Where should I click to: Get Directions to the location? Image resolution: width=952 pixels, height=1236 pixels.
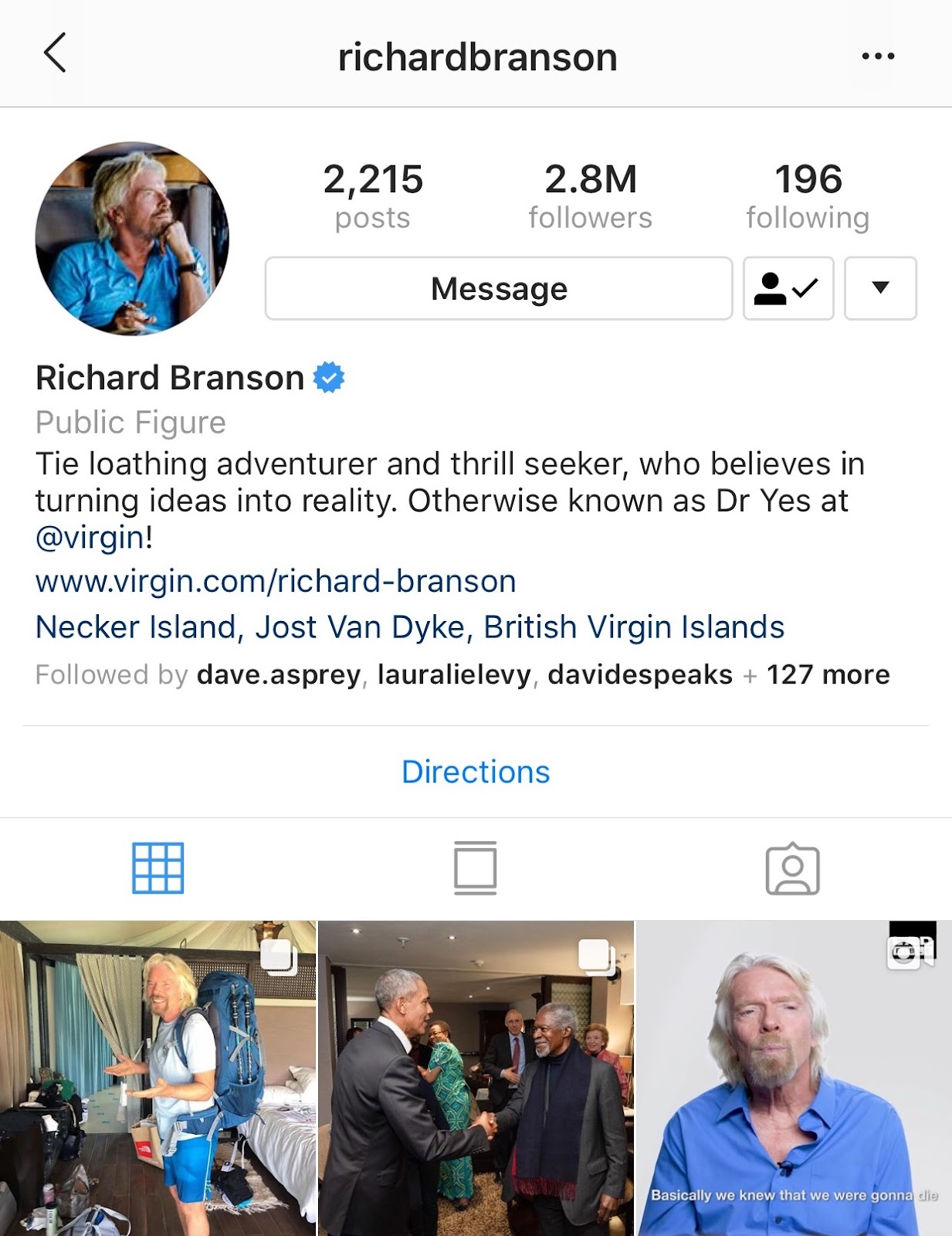coord(476,772)
